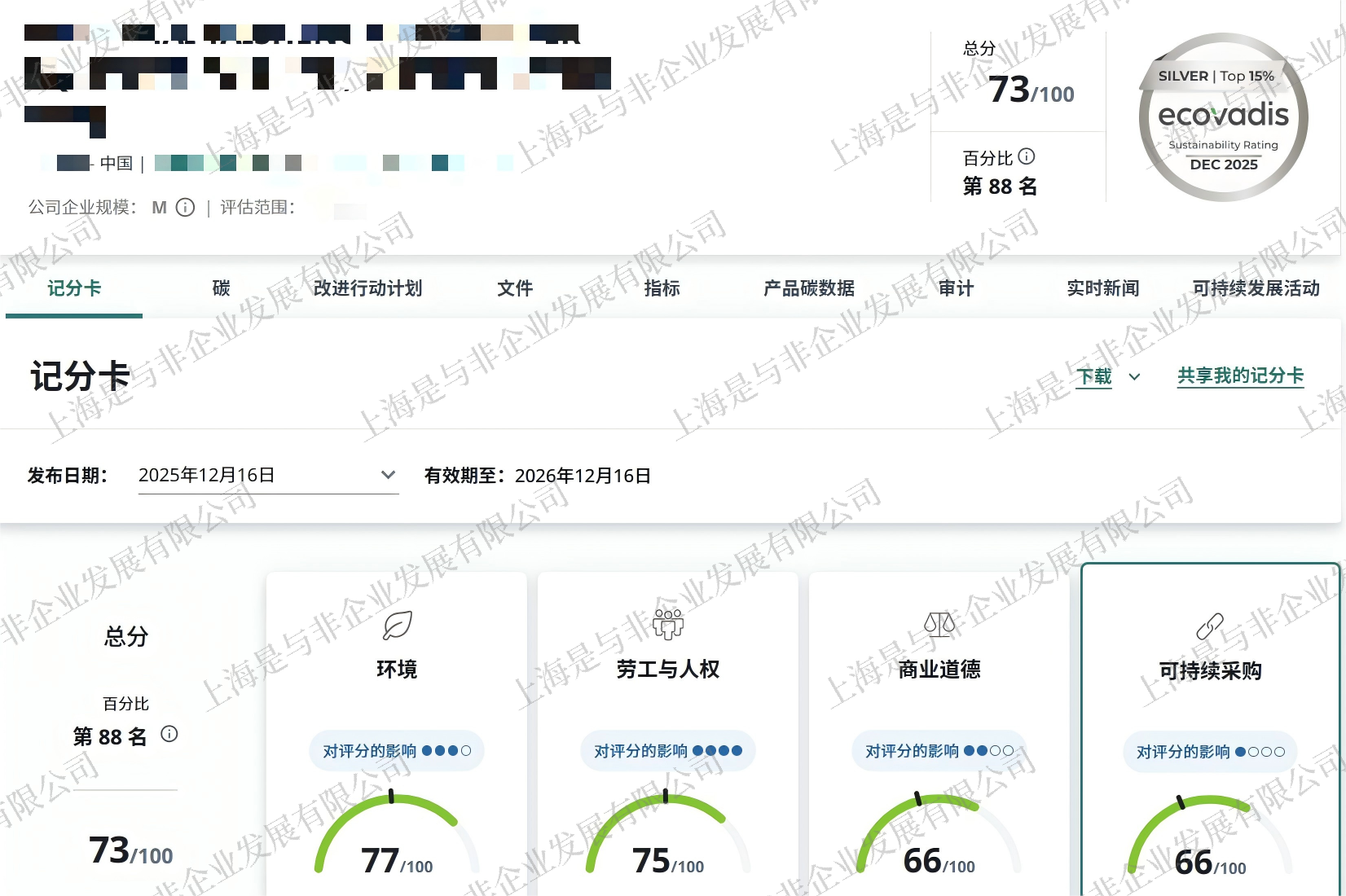Click the info icon next to 百分比 header
Image resolution: width=1346 pixels, height=896 pixels.
tap(1027, 156)
